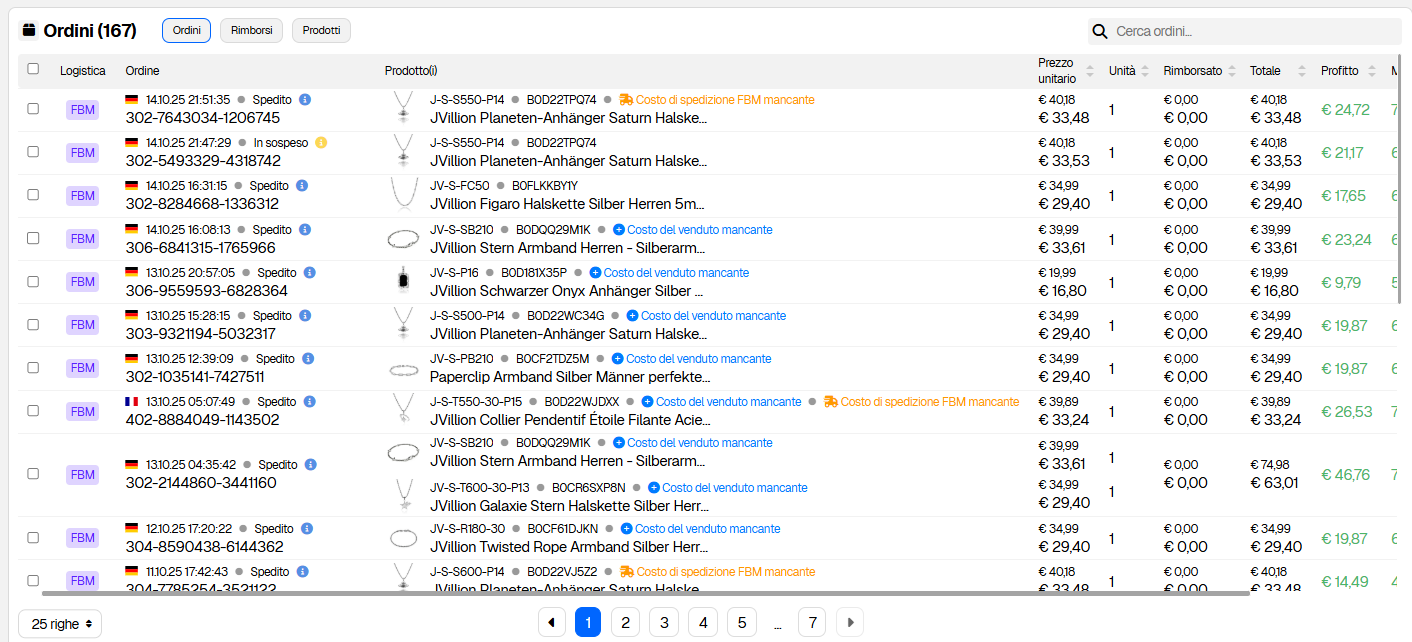Click the Cerca ordini search field
The width and height of the screenshot is (1412, 642).
tap(1250, 32)
